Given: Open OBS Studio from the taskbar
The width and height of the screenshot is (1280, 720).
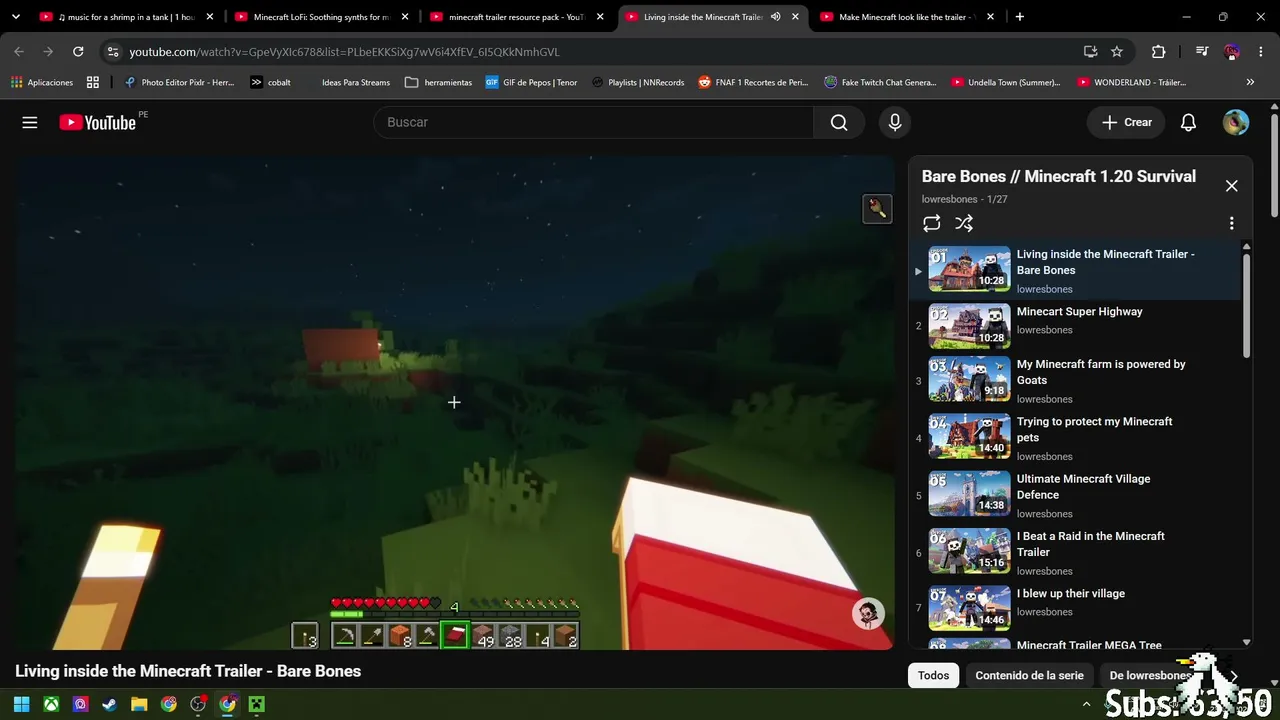Looking at the screenshot, I should 198,704.
